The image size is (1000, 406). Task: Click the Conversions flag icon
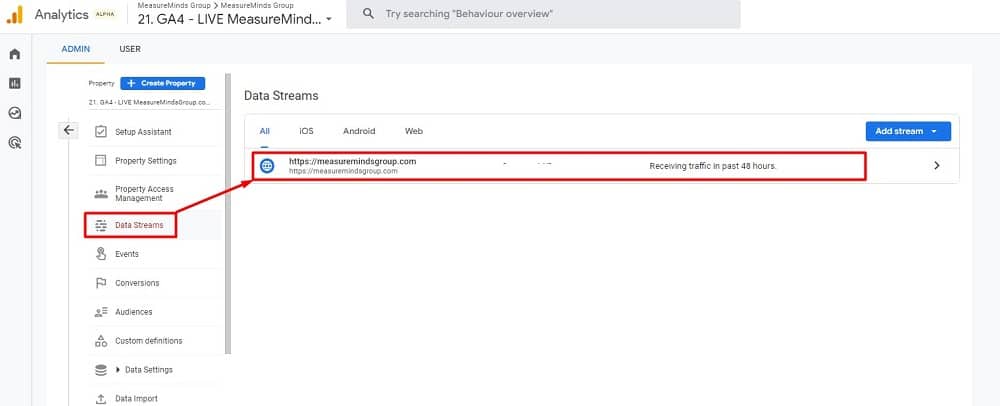pyautogui.click(x=100, y=283)
